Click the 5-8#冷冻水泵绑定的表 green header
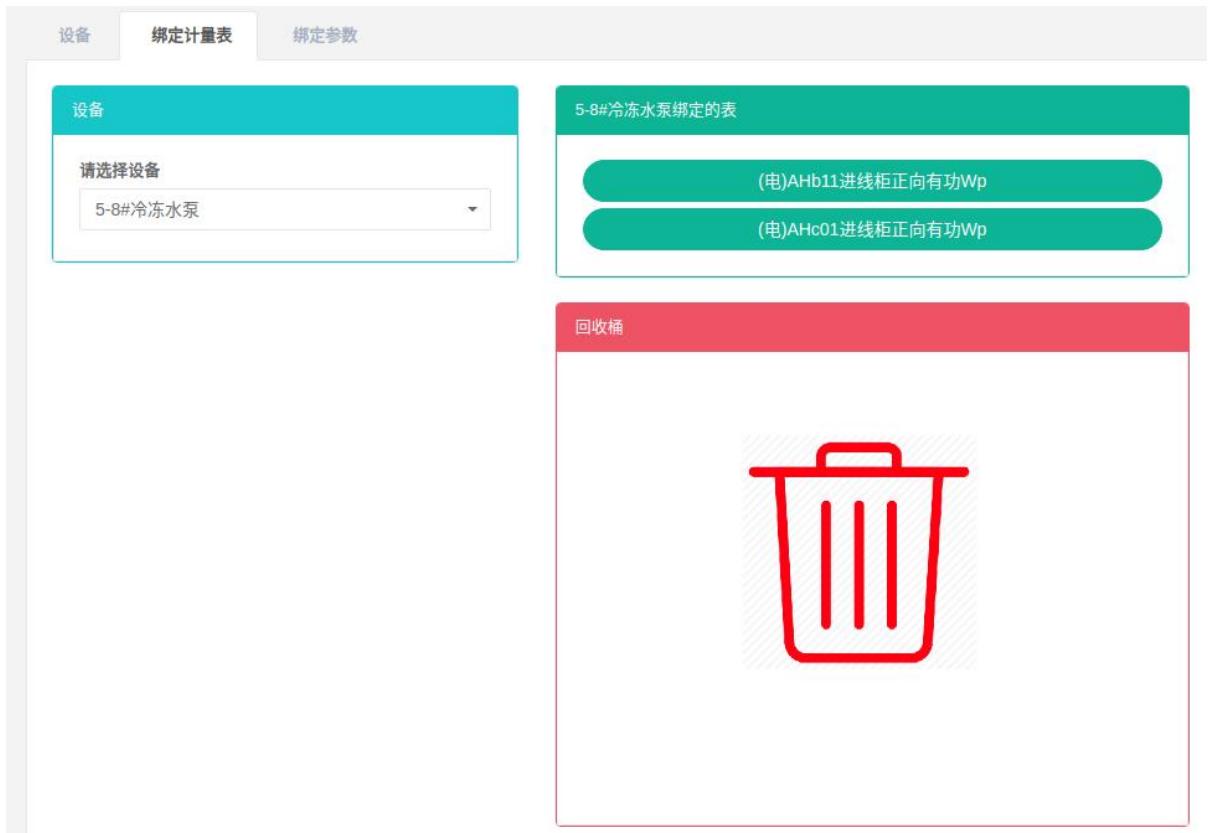1209x833 pixels. pyautogui.click(x=872, y=110)
